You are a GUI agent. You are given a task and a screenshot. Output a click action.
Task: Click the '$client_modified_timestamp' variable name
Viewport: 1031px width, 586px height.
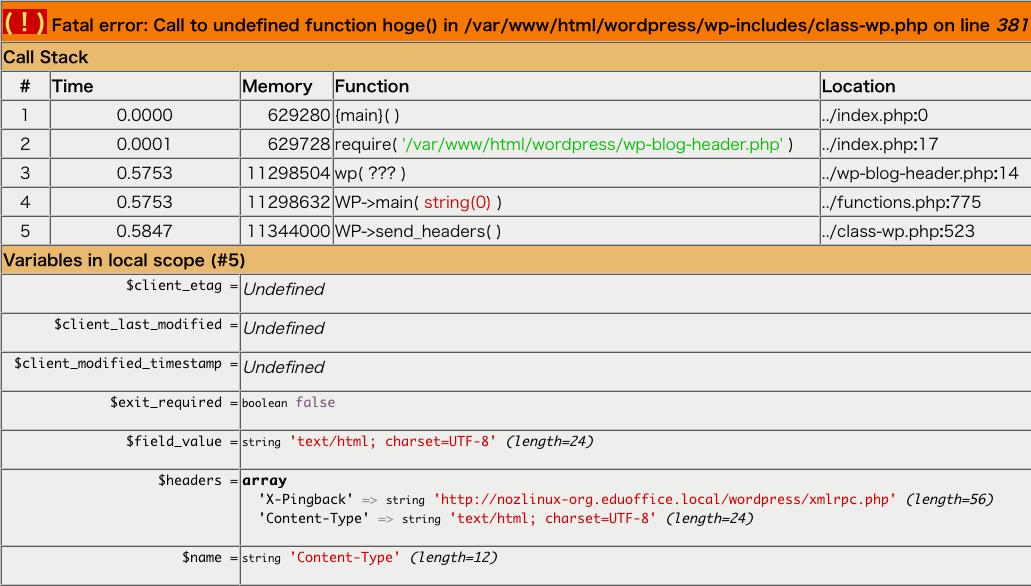[118, 364]
